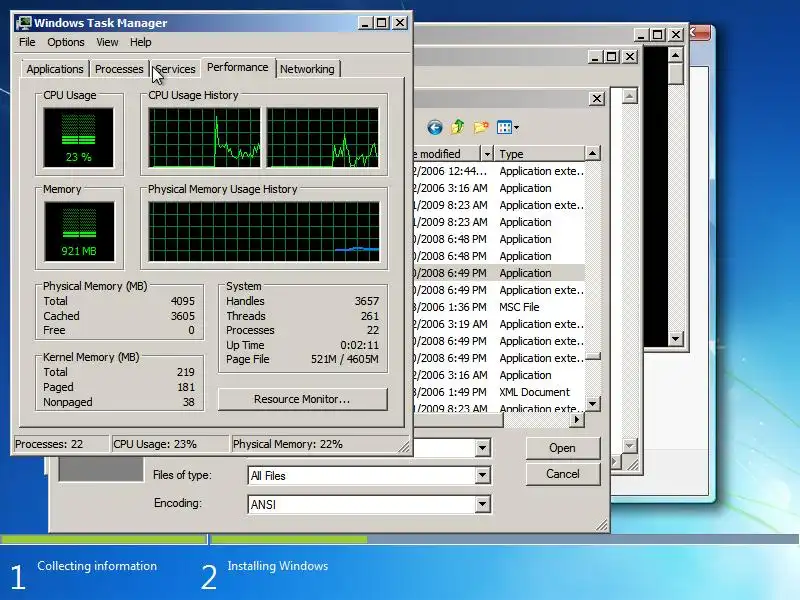The image size is (800, 600).
Task: Open the Views menu icon in the file dialog
Action: [x=507, y=127]
